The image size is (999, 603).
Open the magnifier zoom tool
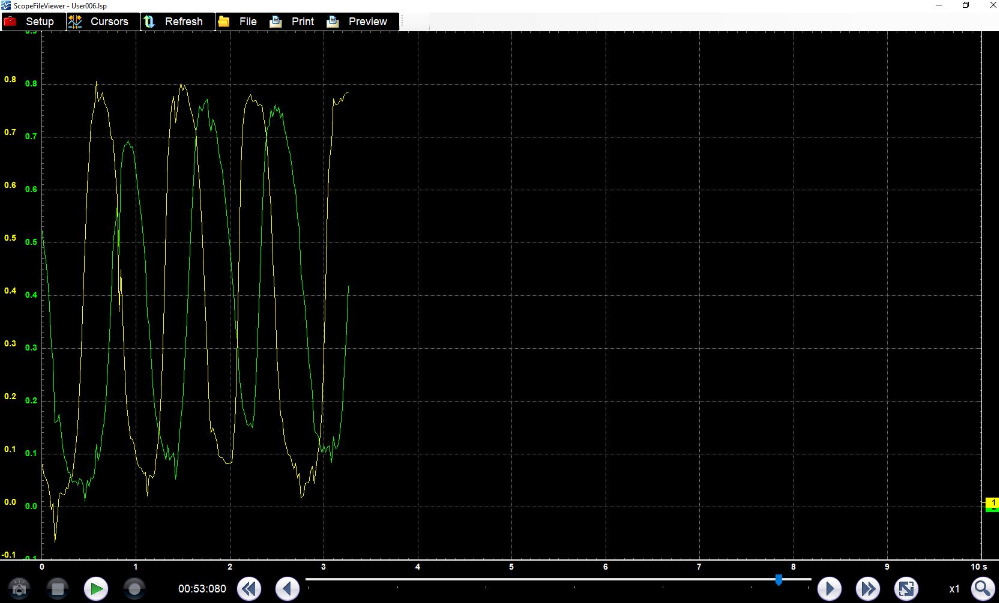click(982, 589)
